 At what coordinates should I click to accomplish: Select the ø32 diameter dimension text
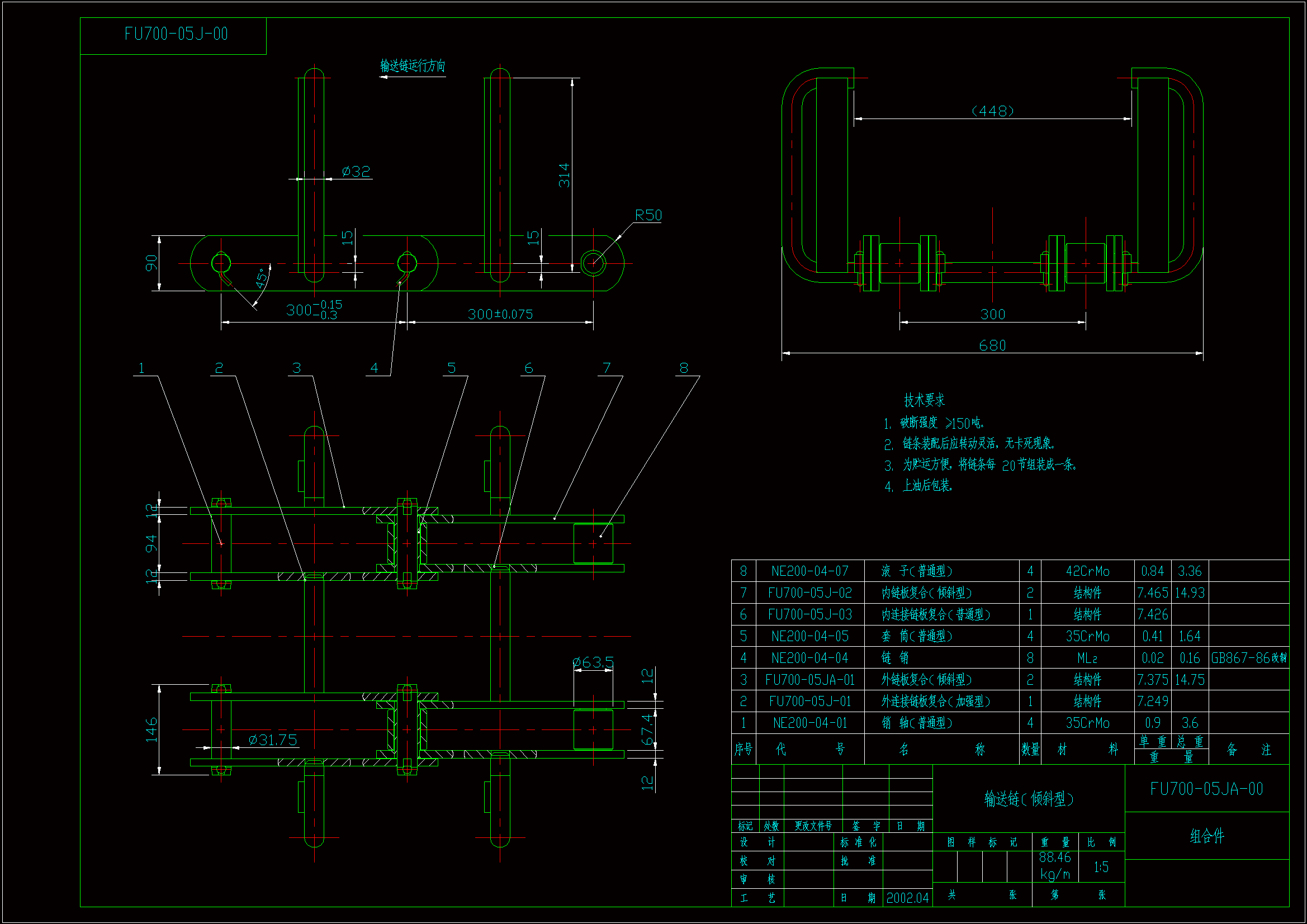click(x=356, y=172)
